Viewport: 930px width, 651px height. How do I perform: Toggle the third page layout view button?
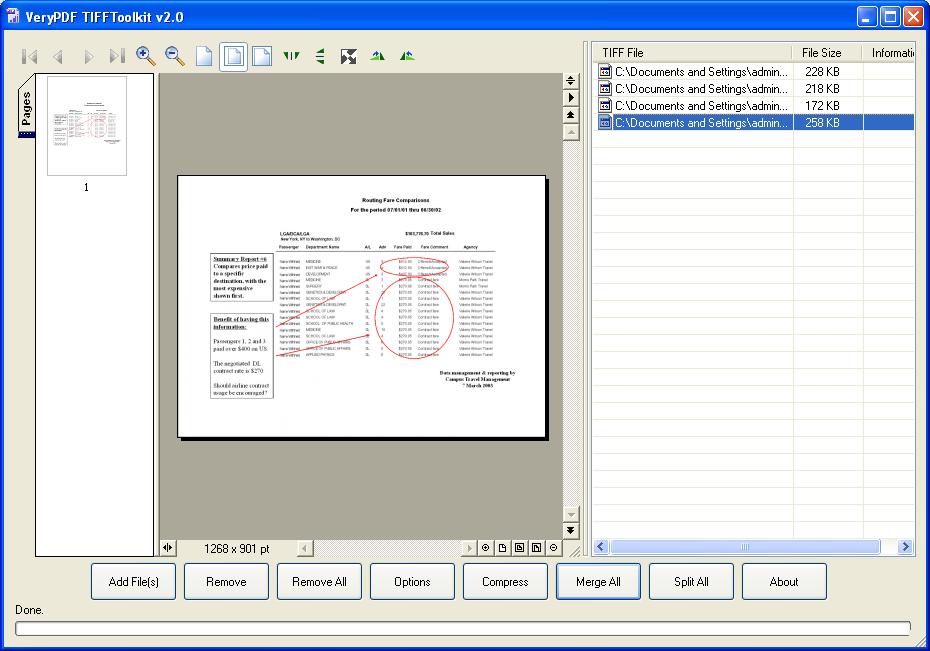click(262, 56)
